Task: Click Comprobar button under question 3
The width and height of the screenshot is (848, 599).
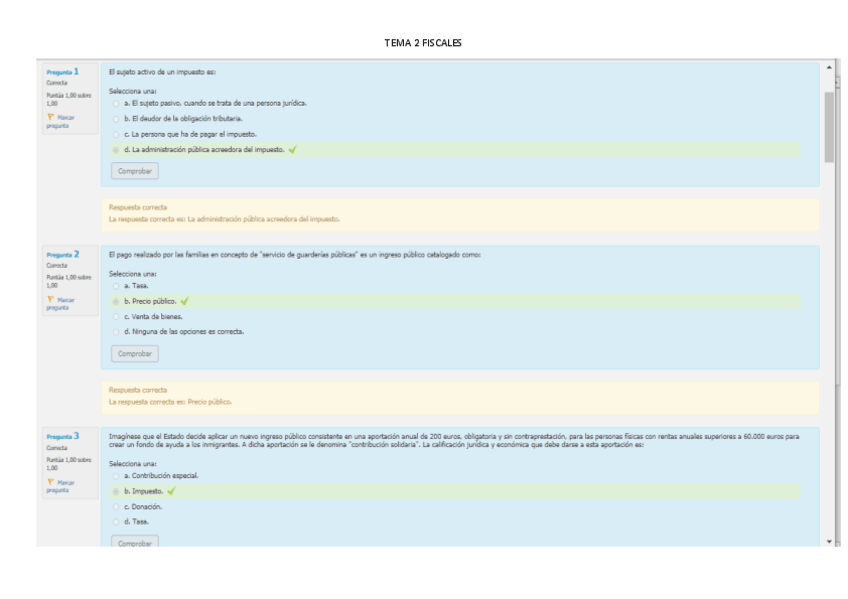Action: click(135, 541)
